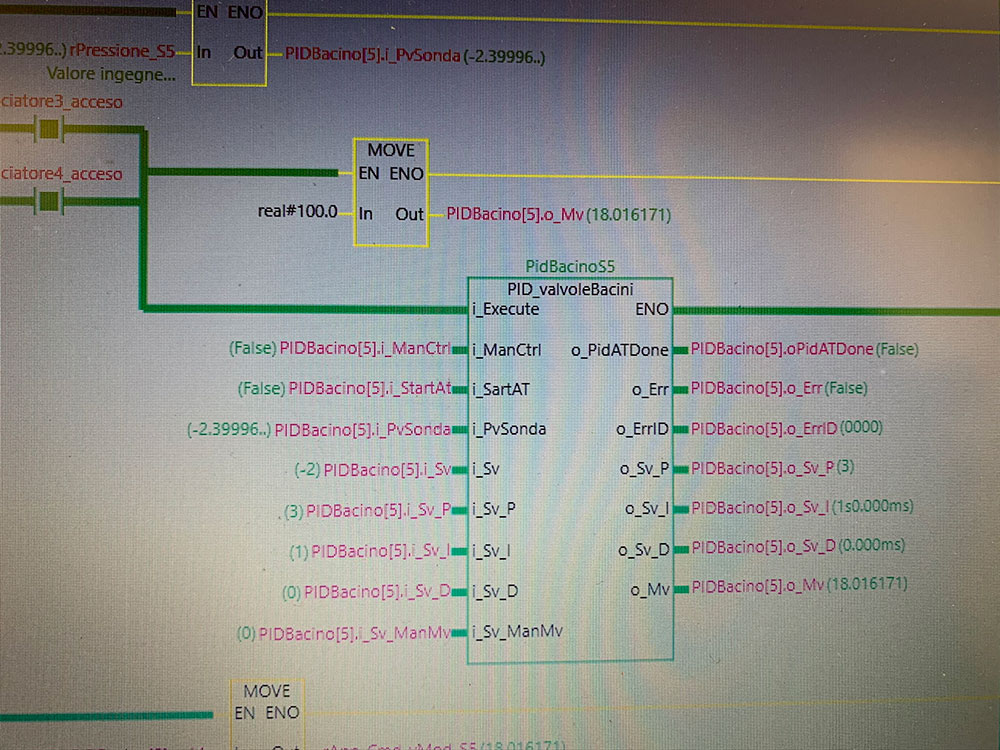Image resolution: width=1000 pixels, height=750 pixels.
Task: Select the PIDBacino[5].i_StartAt input variable
Action: tap(370, 388)
